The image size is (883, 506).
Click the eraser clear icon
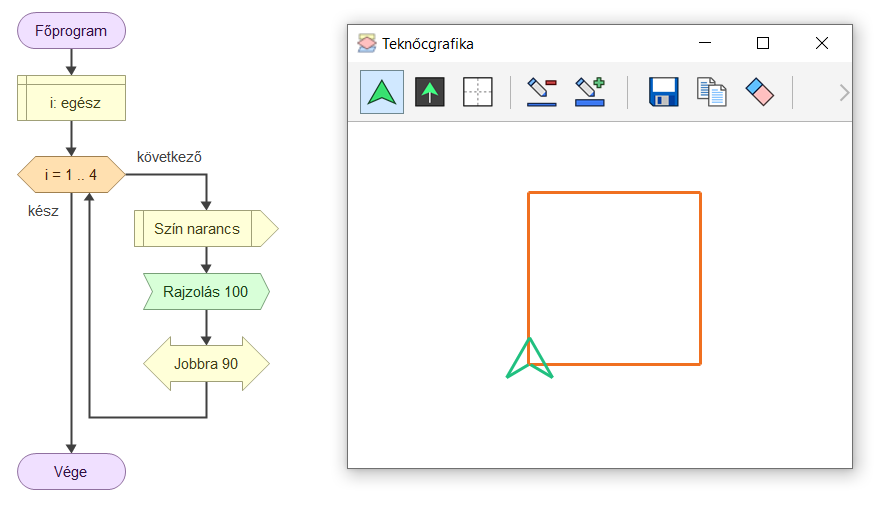[x=760, y=93]
